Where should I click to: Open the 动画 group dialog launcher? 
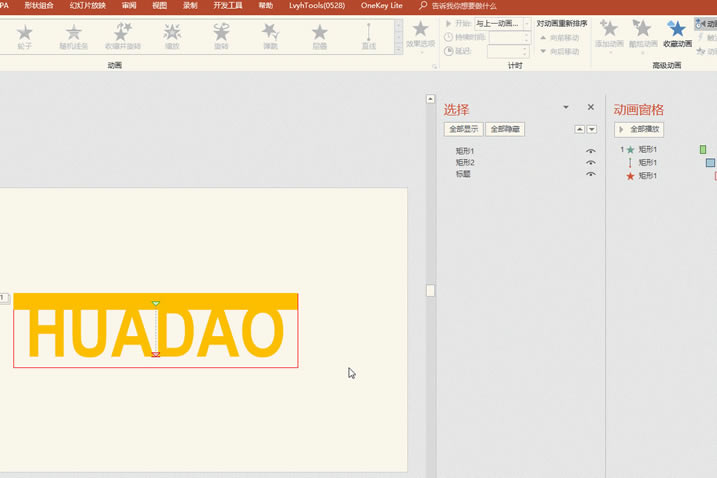[x=434, y=67]
